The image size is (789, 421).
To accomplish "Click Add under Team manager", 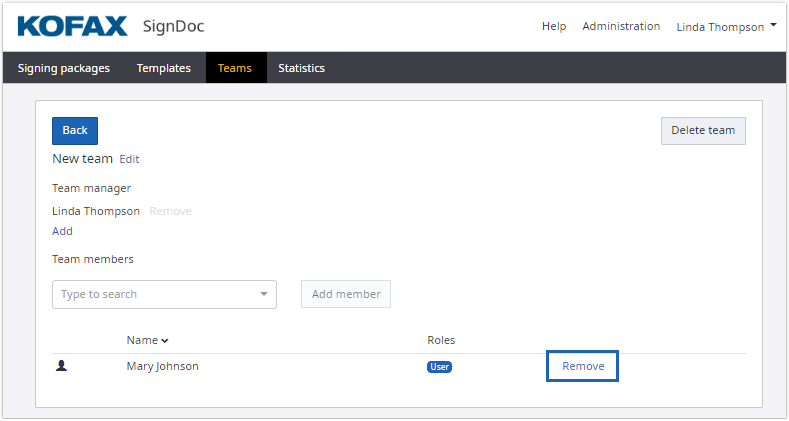I will 62,231.
